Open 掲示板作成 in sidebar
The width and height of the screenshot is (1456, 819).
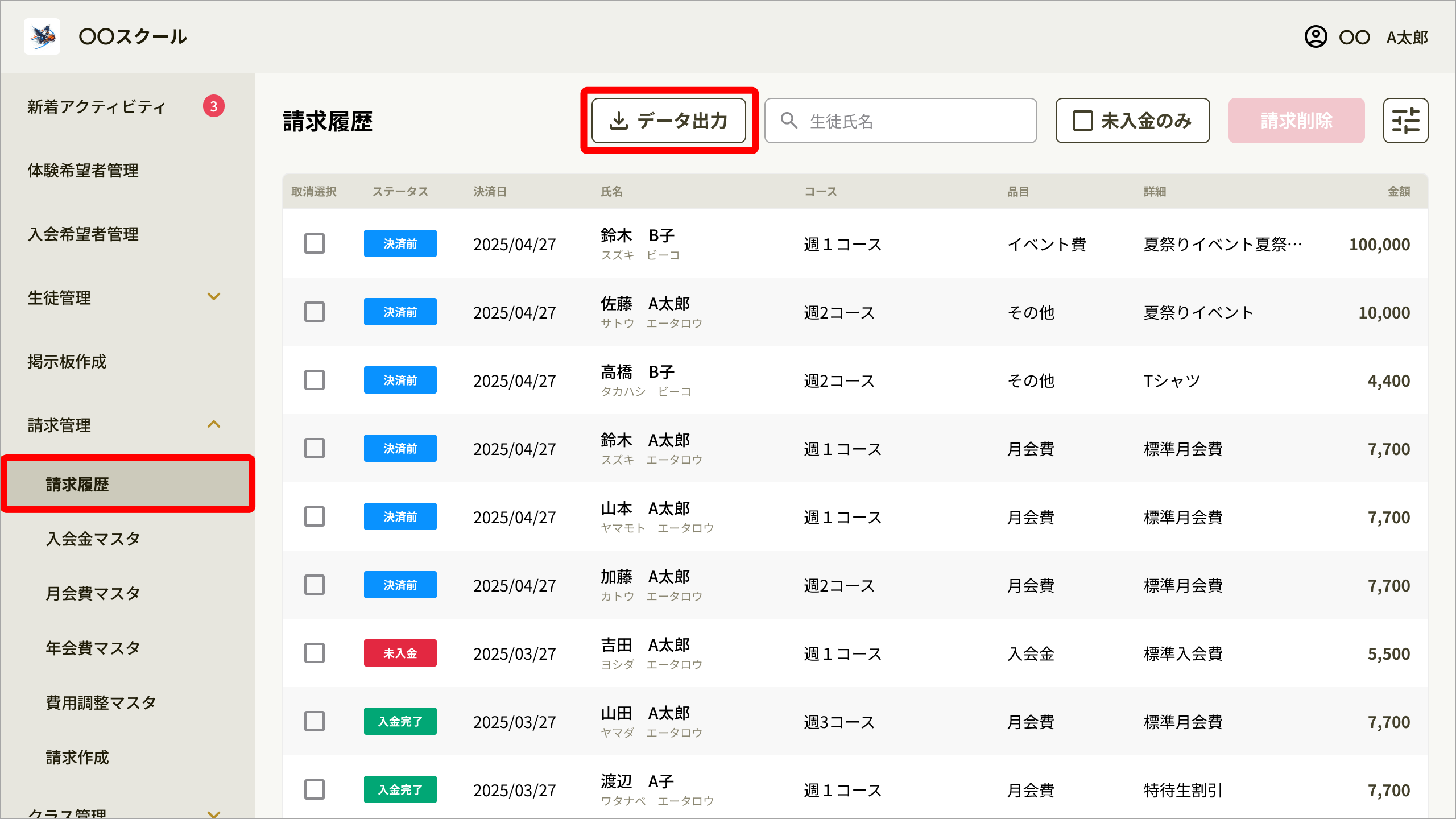click(x=67, y=362)
